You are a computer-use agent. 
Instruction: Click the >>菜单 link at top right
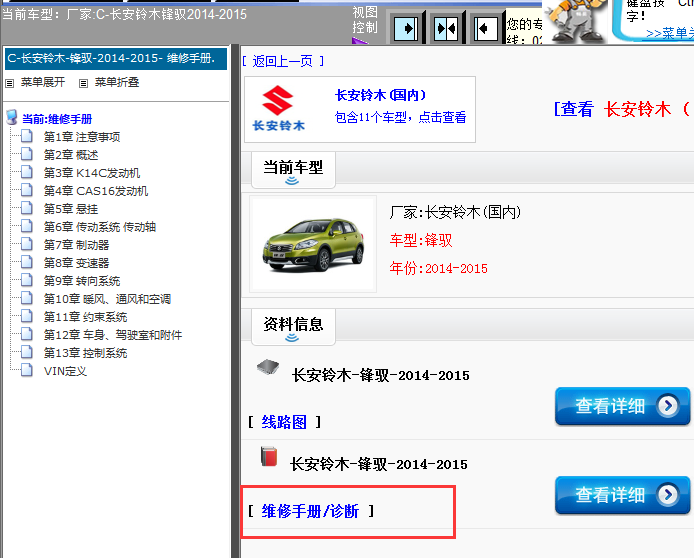point(670,33)
